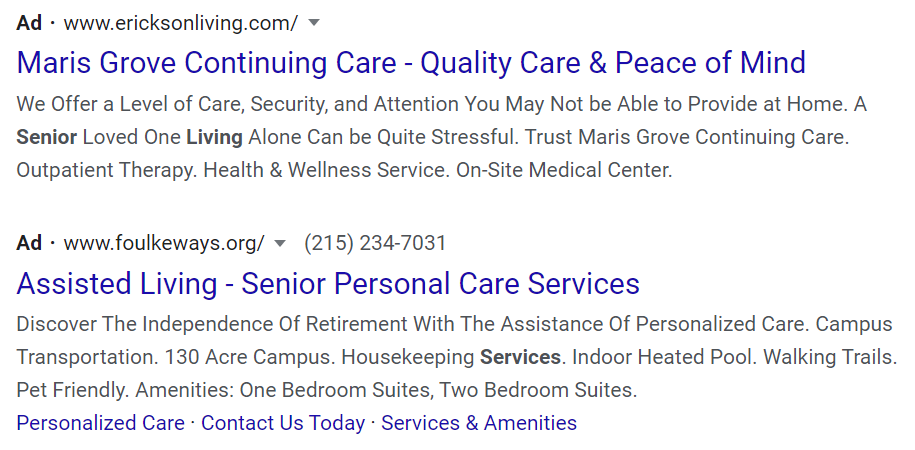
Task: Click the www.foulkeways.org/ display URL
Action: (x=164, y=243)
